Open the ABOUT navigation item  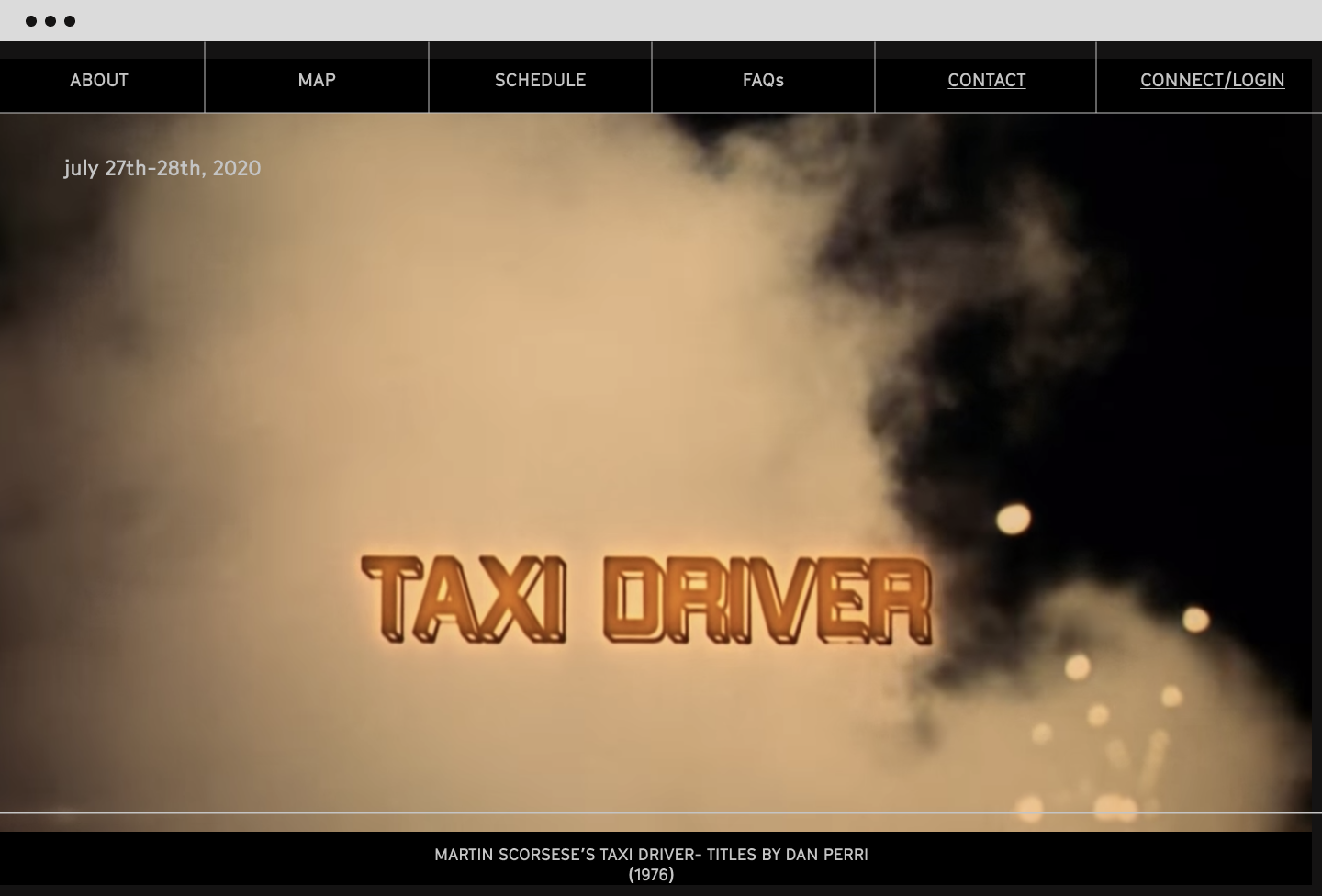pos(99,80)
